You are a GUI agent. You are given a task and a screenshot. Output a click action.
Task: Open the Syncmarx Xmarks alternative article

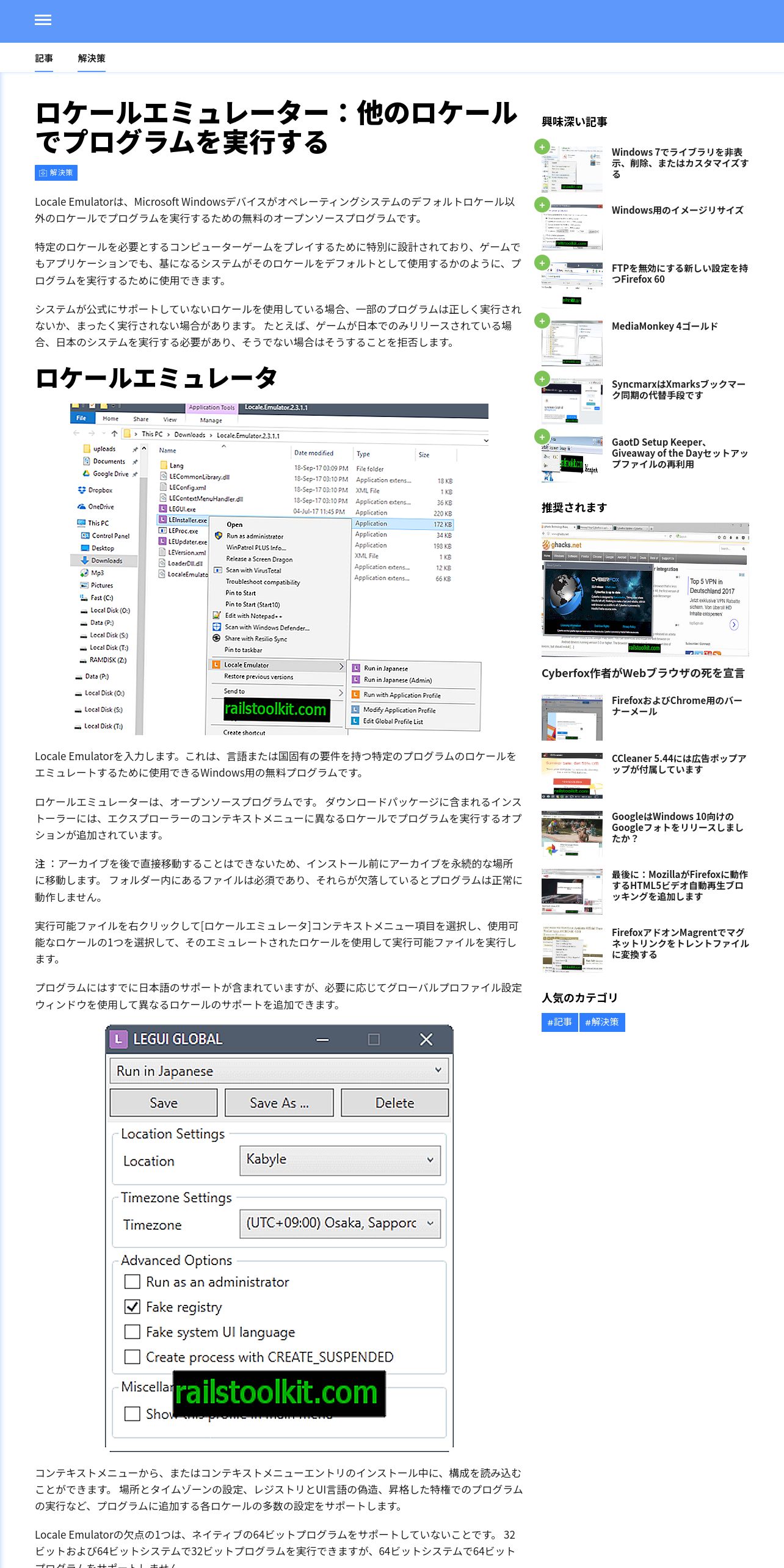tap(678, 390)
